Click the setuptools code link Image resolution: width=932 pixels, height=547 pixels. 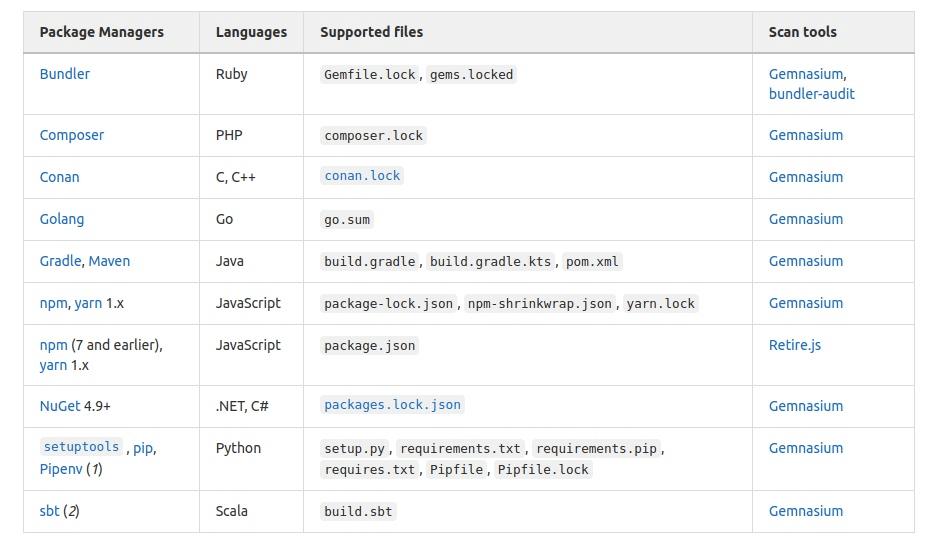(81, 447)
